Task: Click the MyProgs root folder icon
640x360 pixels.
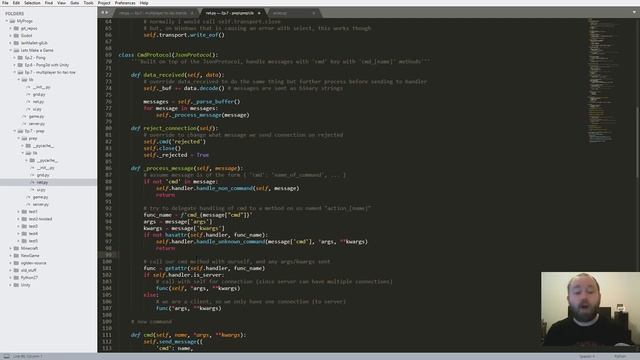Action: (x=12, y=21)
